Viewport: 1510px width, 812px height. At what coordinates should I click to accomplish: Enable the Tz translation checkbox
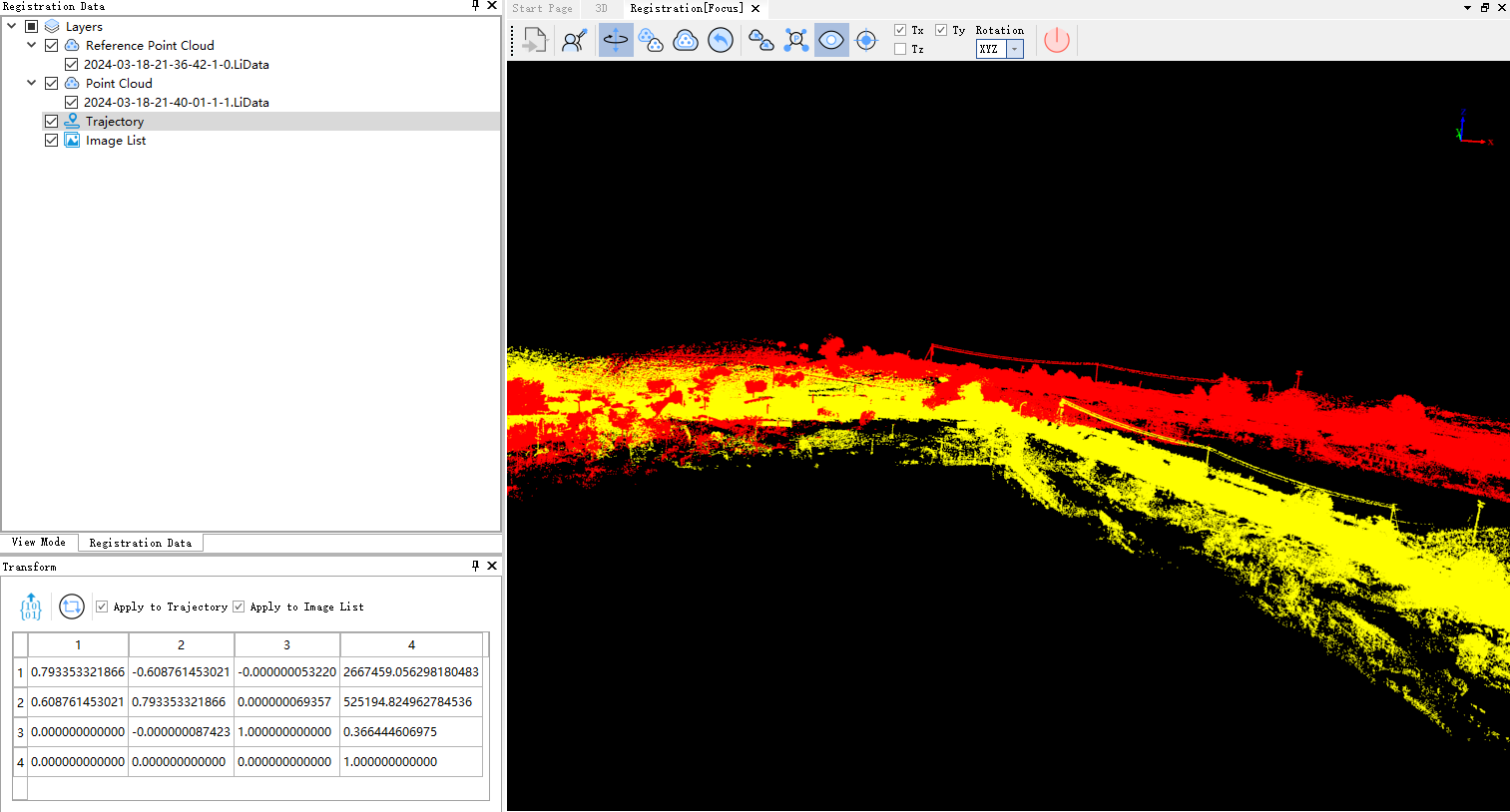point(900,49)
